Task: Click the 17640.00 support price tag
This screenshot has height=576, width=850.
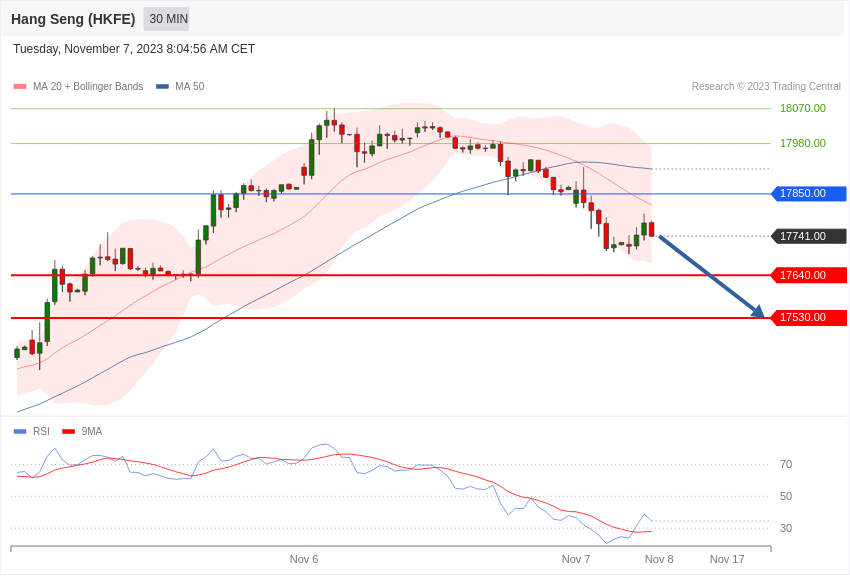Action: point(809,275)
